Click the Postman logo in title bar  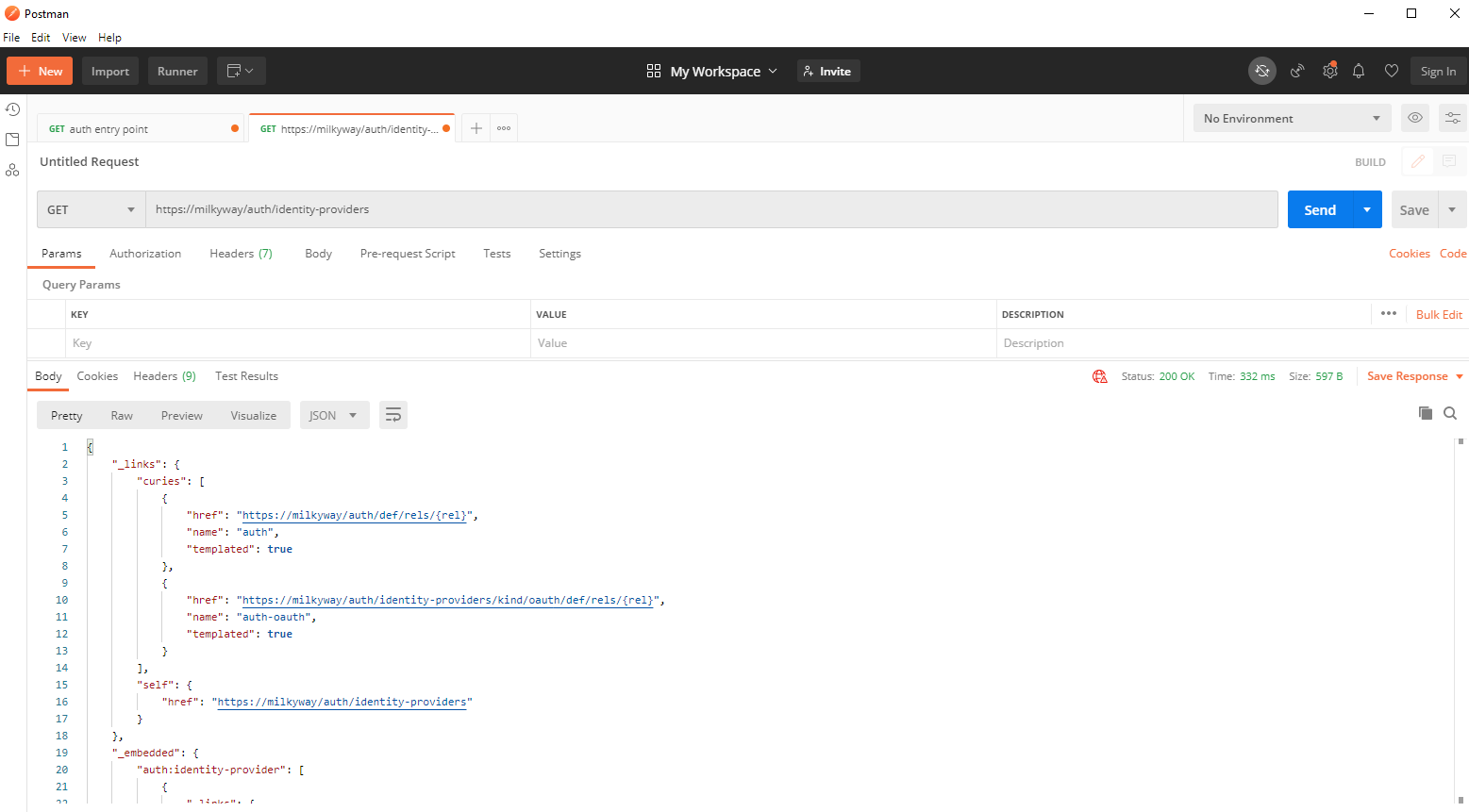coord(12,13)
